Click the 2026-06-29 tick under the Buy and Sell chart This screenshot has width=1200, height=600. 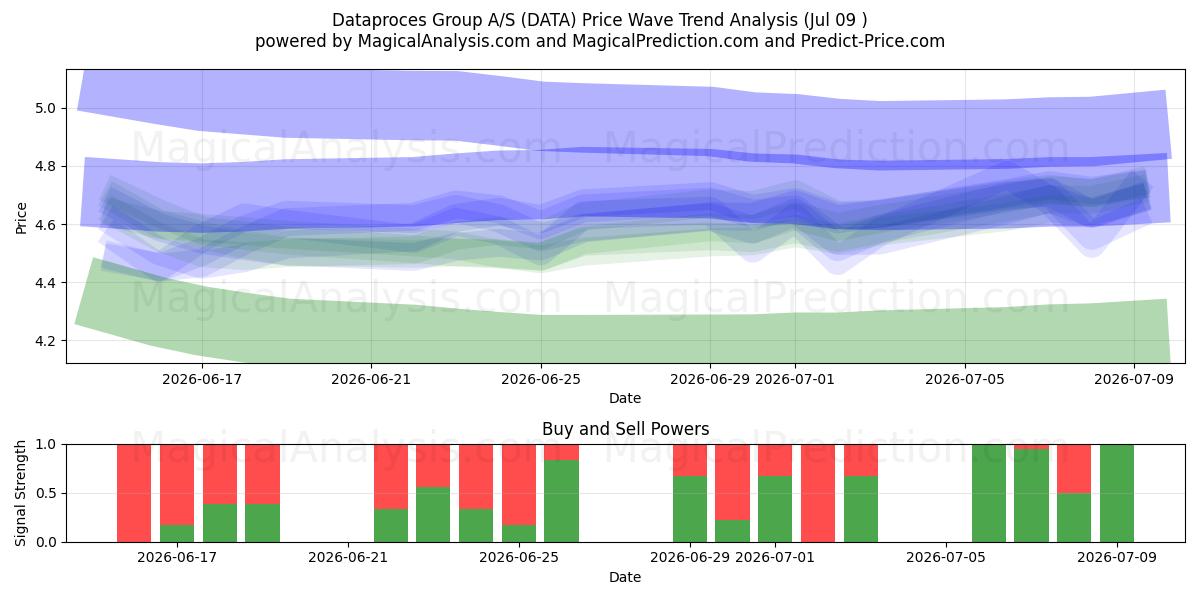[x=690, y=558]
